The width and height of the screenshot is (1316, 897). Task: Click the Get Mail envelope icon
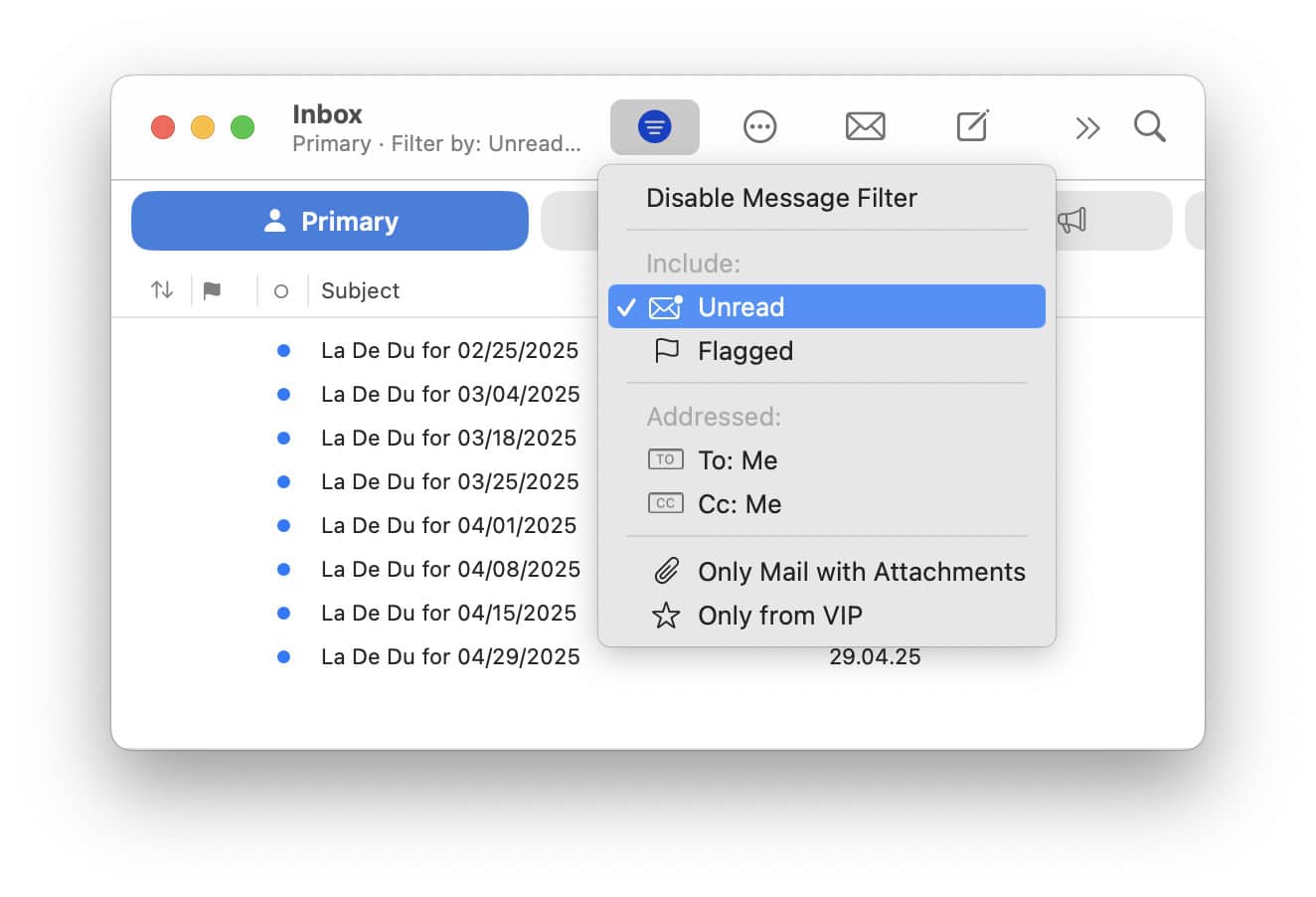tap(866, 127)
